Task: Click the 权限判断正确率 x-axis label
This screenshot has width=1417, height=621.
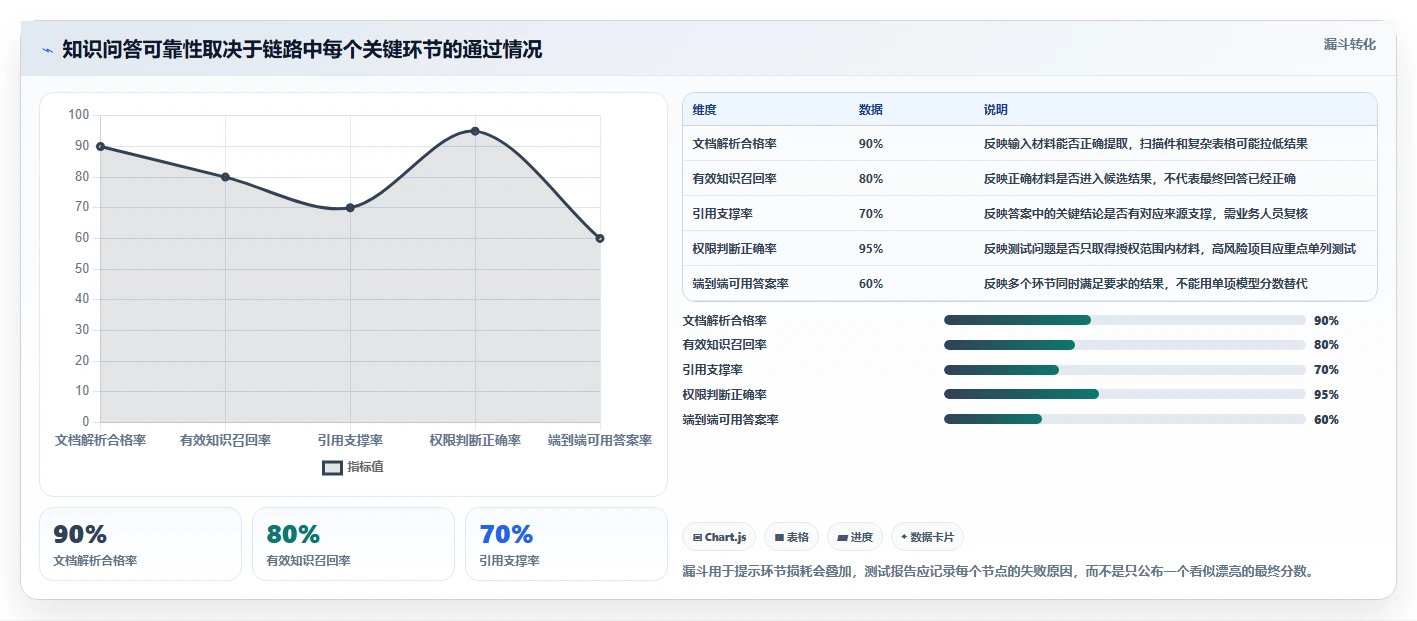Action: point(475,440)
